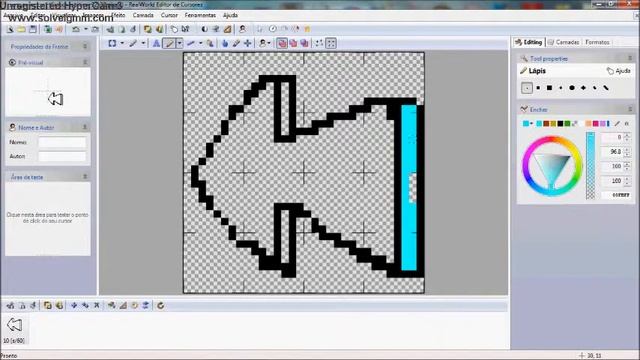The width and height of the screenshot is (640, 360).
Task: Switch to the Editing tab
Action: 529,42
